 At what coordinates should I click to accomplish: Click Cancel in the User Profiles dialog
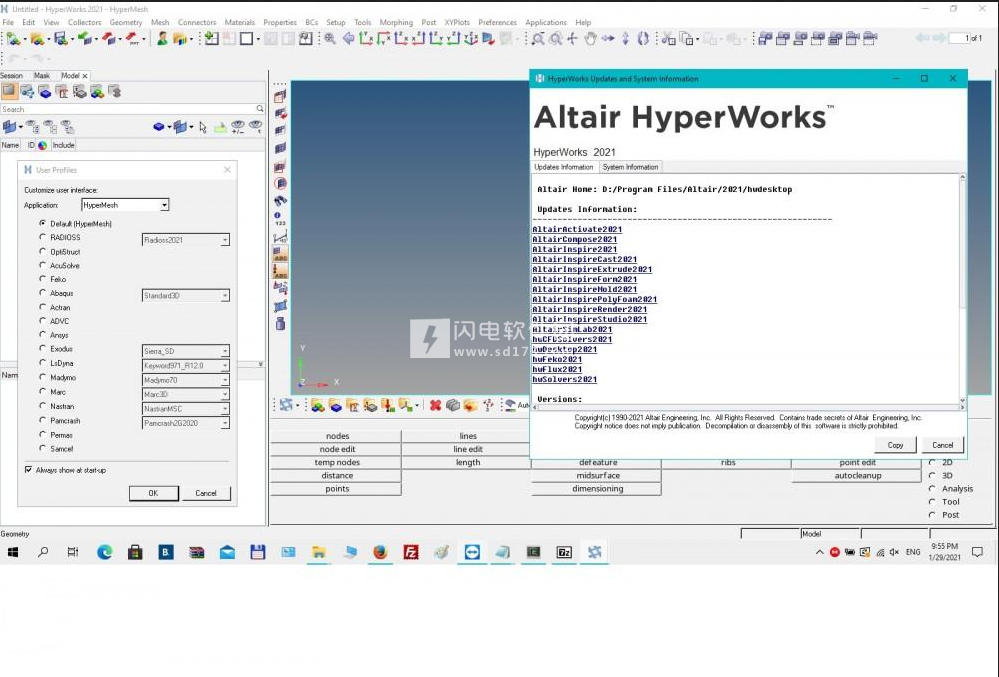206,493
